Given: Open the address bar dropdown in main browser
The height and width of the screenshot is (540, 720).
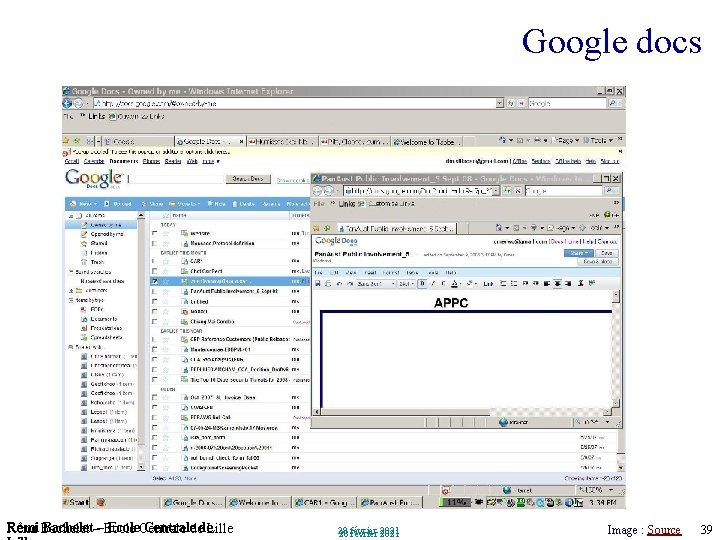Looking at the screenshot, I should pyautogui.click(x=500, y=104).
